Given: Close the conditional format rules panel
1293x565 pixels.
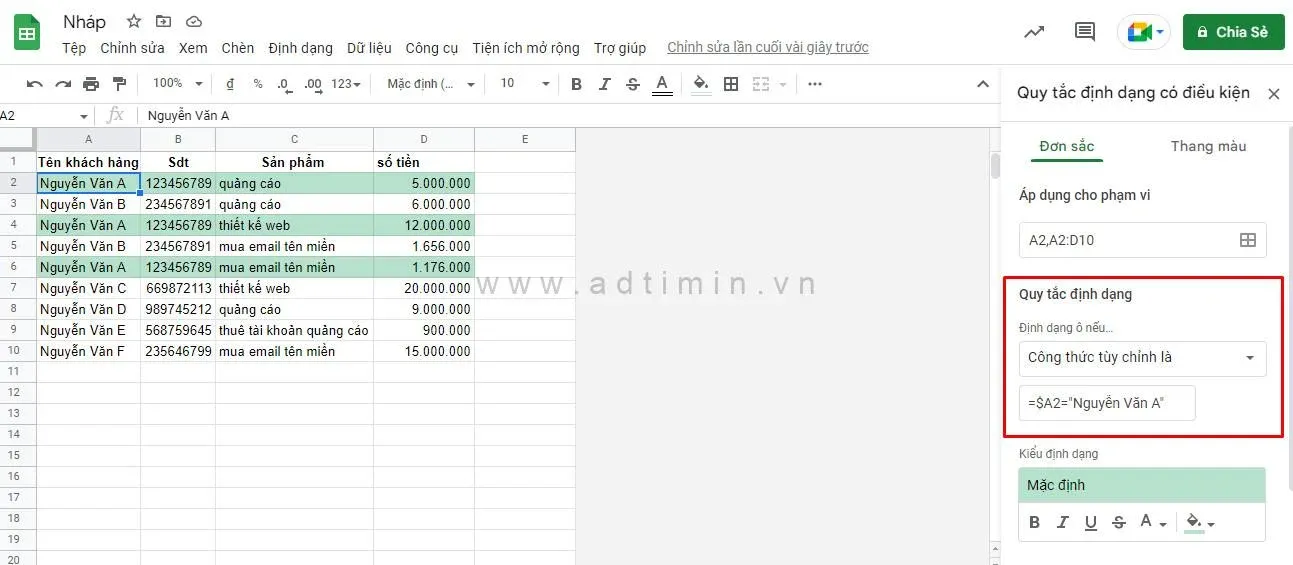Looking at the screenshot, I should [1273, 93].
